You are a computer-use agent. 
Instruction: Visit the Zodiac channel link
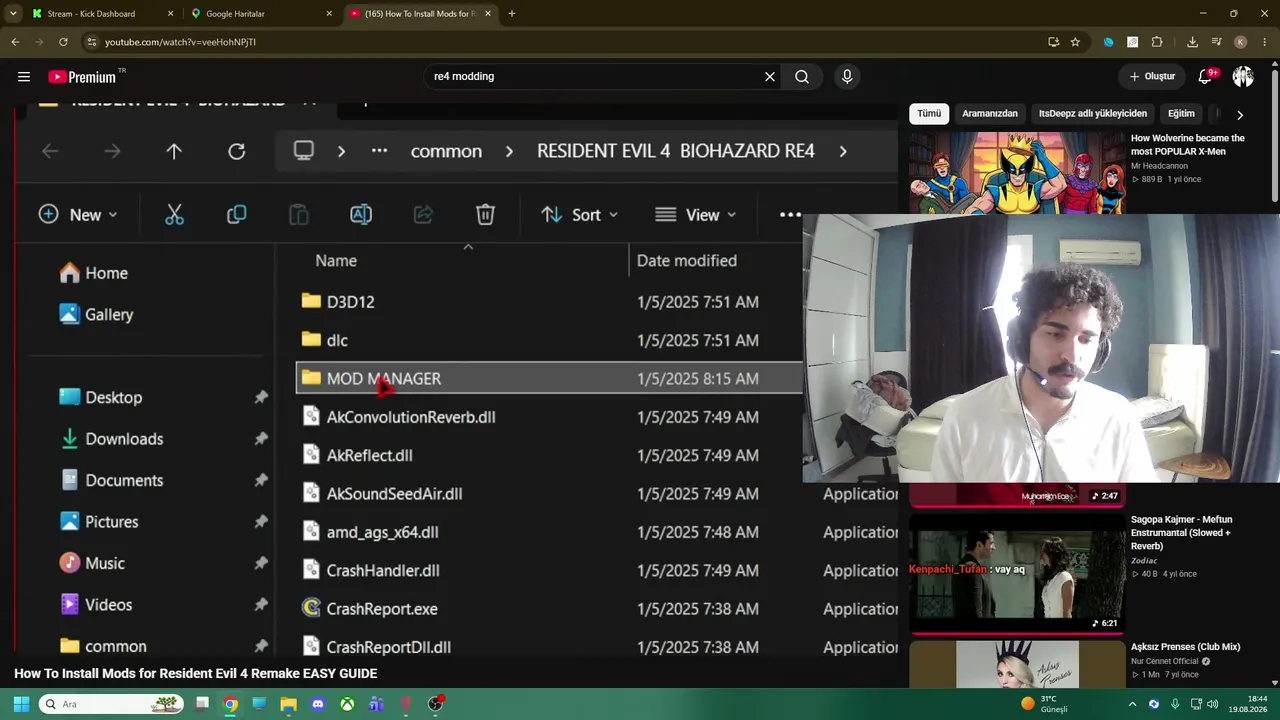1144,561
